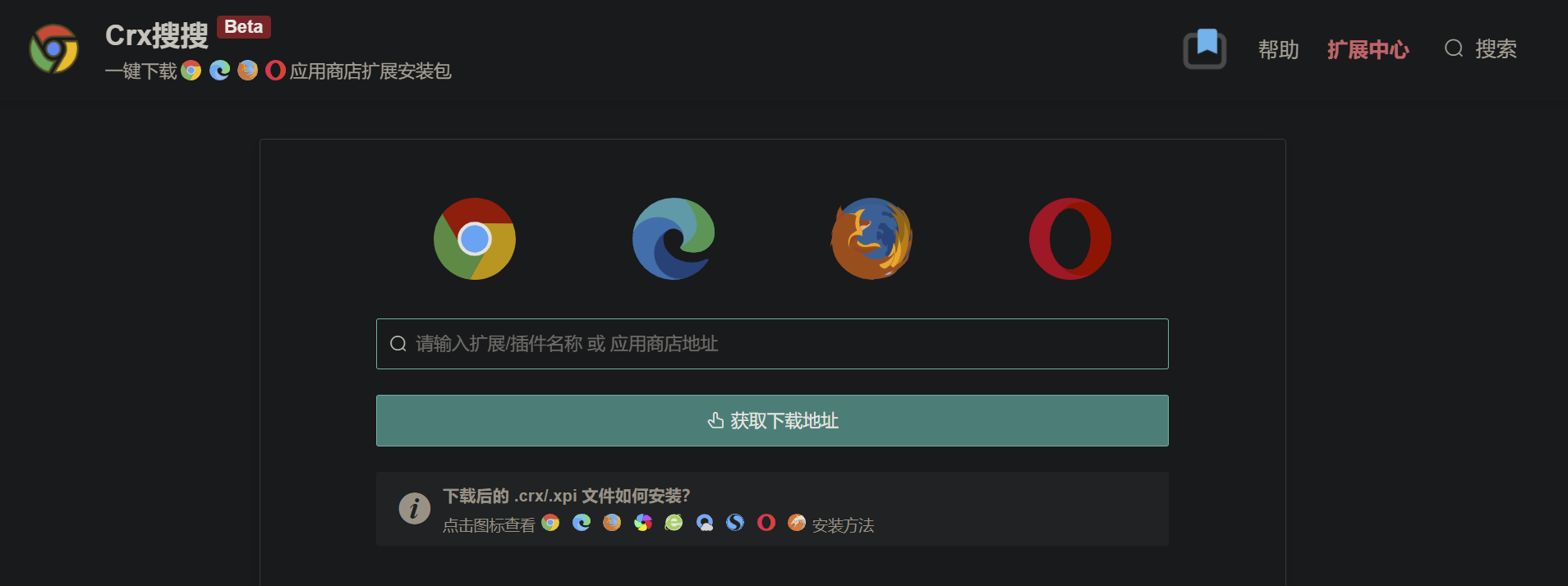
Task: Click the Crx搜搜 site title
Action: pyautogui.click(x=157, y=35)
